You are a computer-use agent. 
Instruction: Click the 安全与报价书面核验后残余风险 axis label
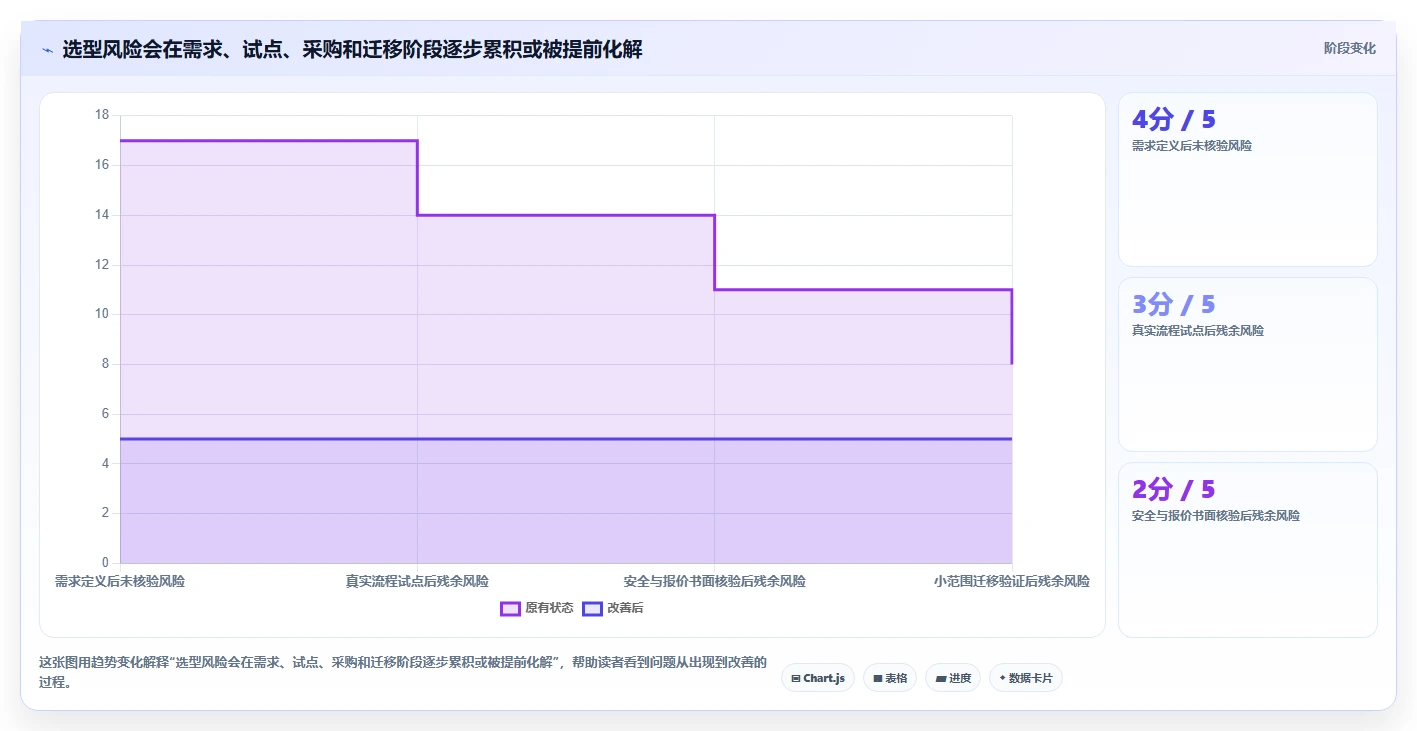714,581
